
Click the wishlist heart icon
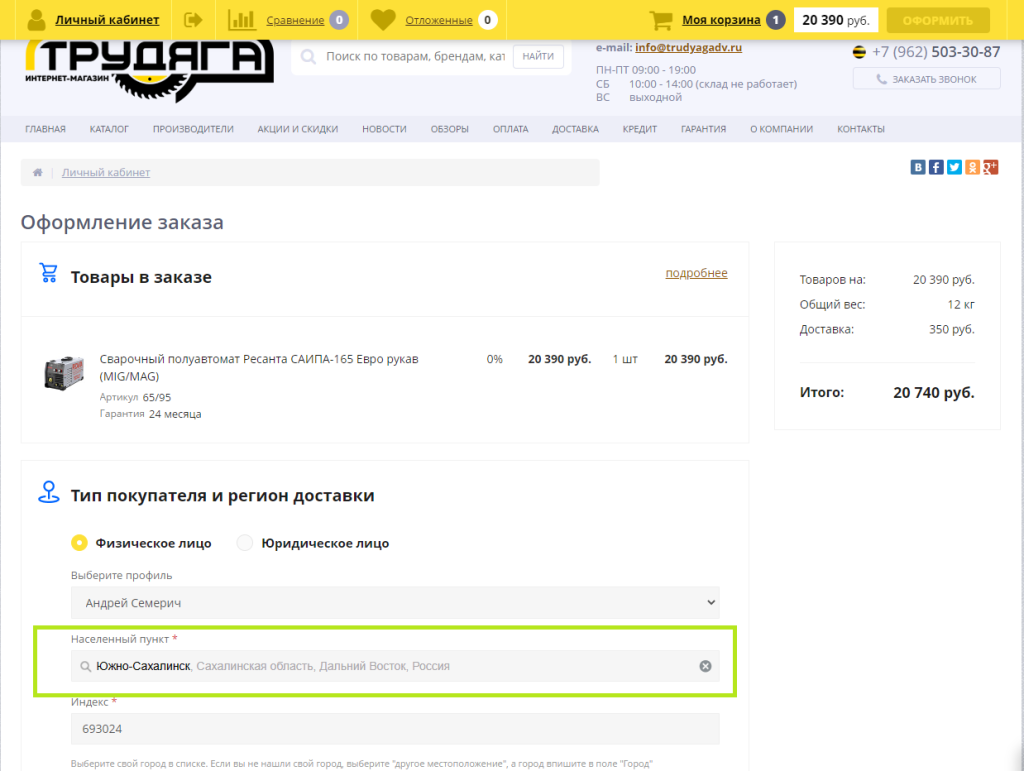(x=383, y=20)
